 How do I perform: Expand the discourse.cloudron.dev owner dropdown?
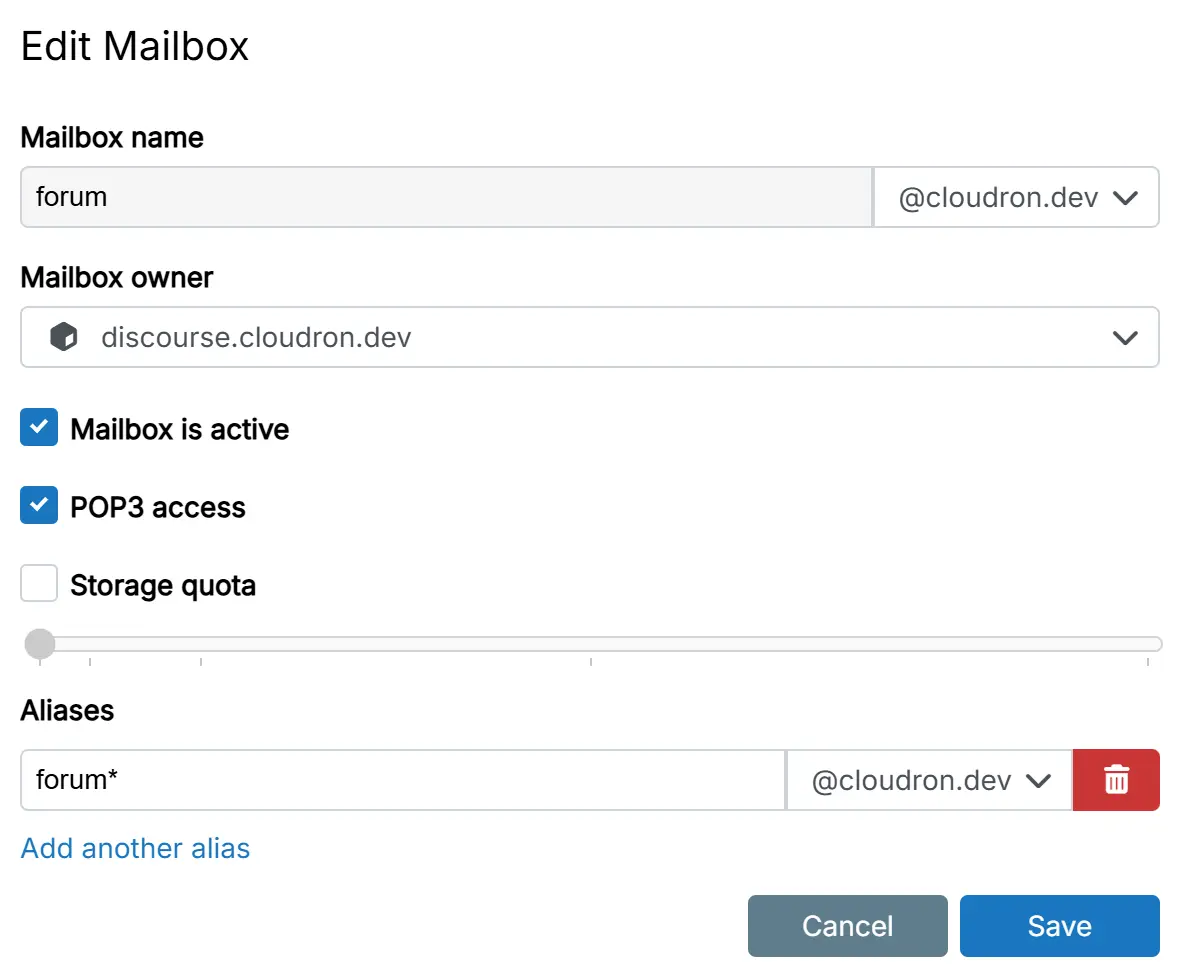pyautogui.click(x=588, y=338)
